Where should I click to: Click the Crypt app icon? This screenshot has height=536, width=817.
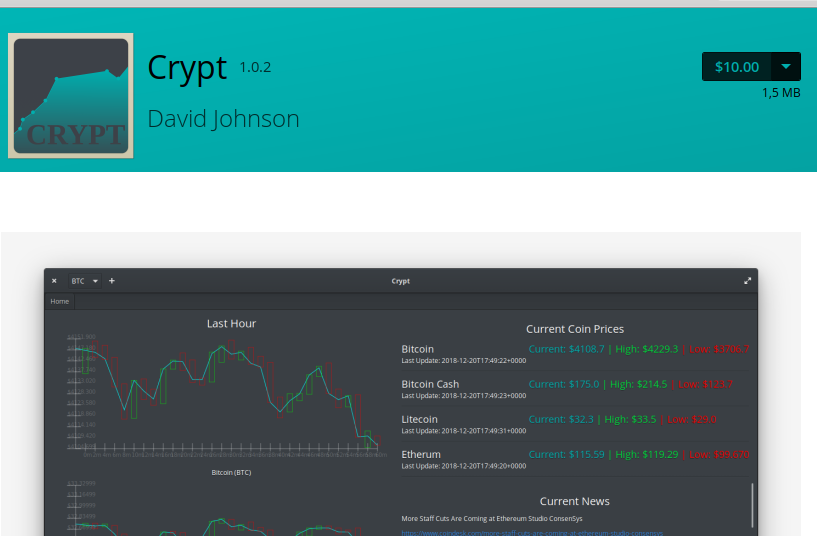(x=70, y=96)
